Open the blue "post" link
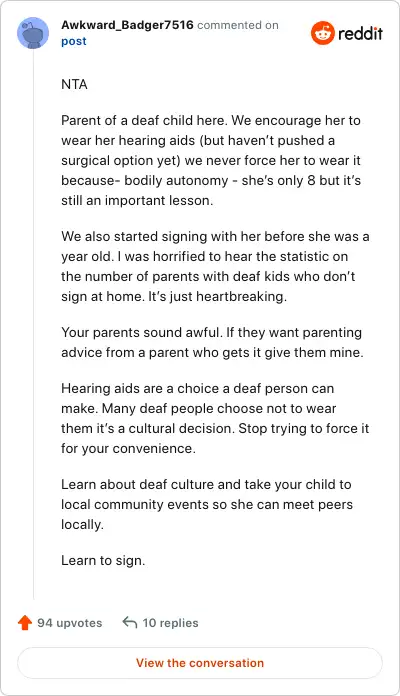 [74, 41]
